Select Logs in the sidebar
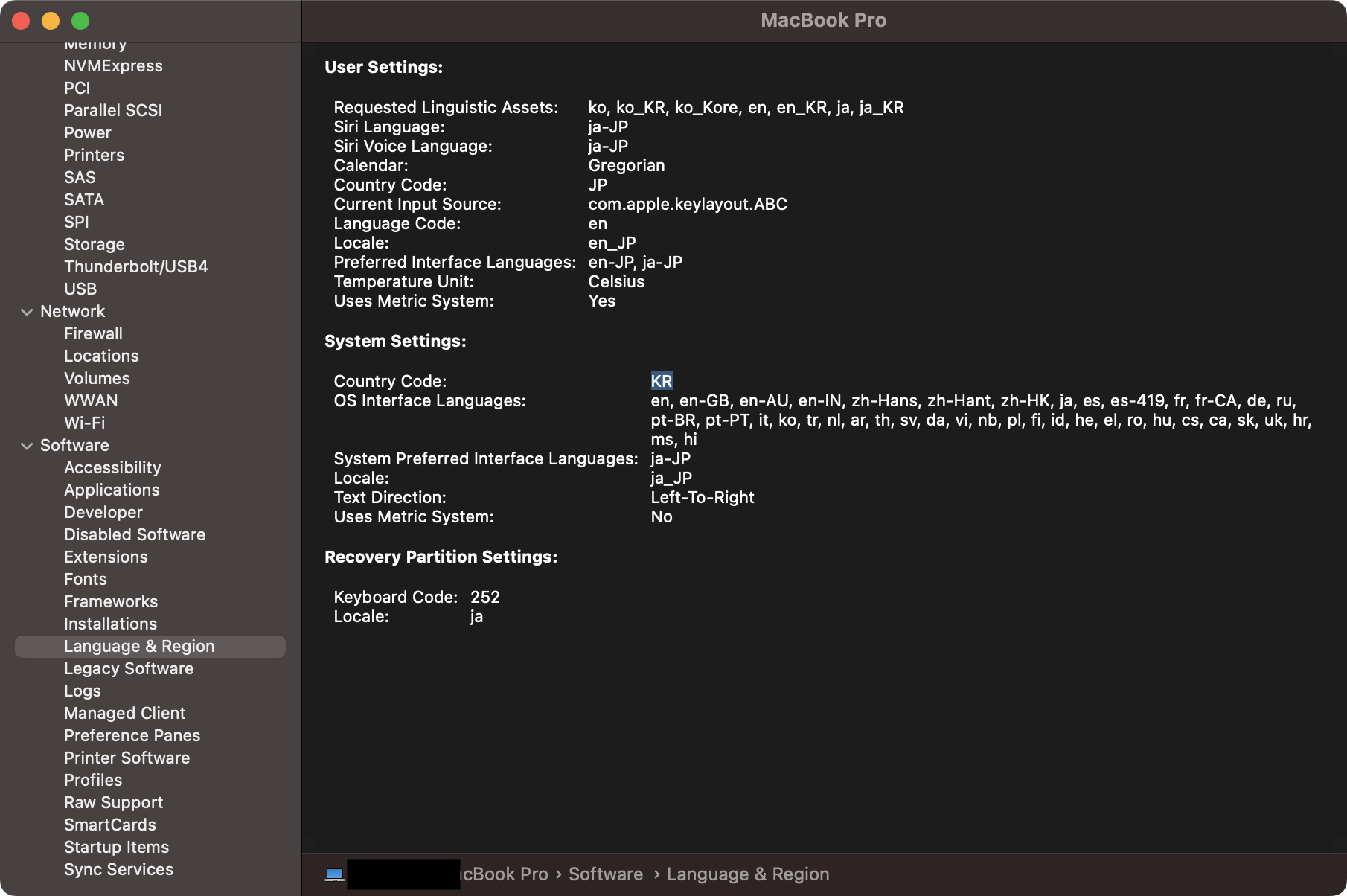Screen dimensions: 1347x896 point(83,691)
